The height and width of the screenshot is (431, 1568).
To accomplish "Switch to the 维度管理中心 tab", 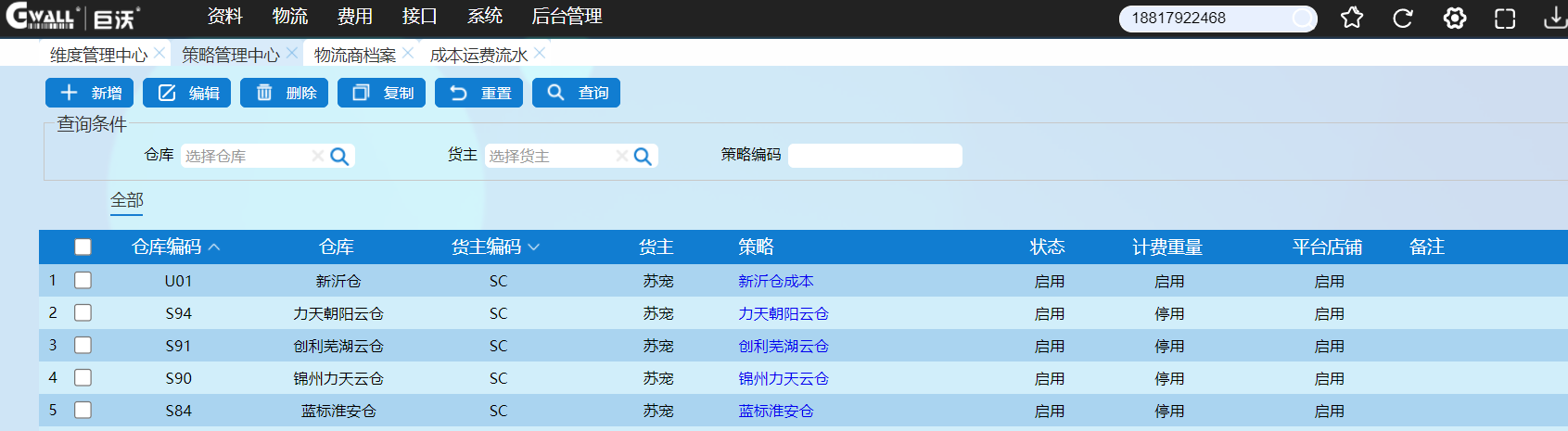I will point(98,55).
